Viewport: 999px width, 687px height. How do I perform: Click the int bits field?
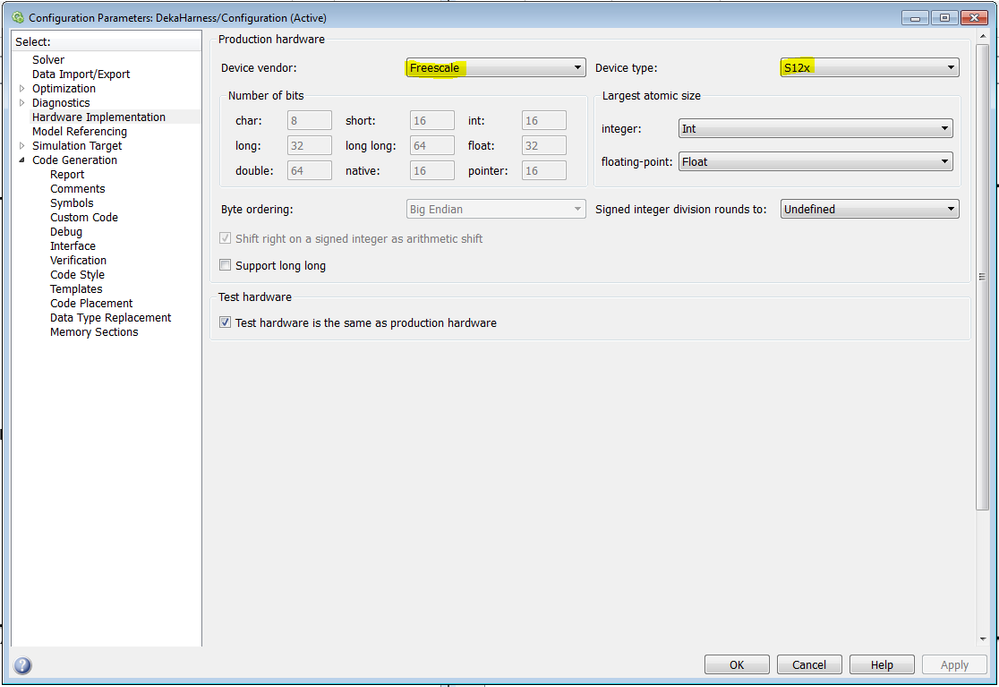pos(544,120)
